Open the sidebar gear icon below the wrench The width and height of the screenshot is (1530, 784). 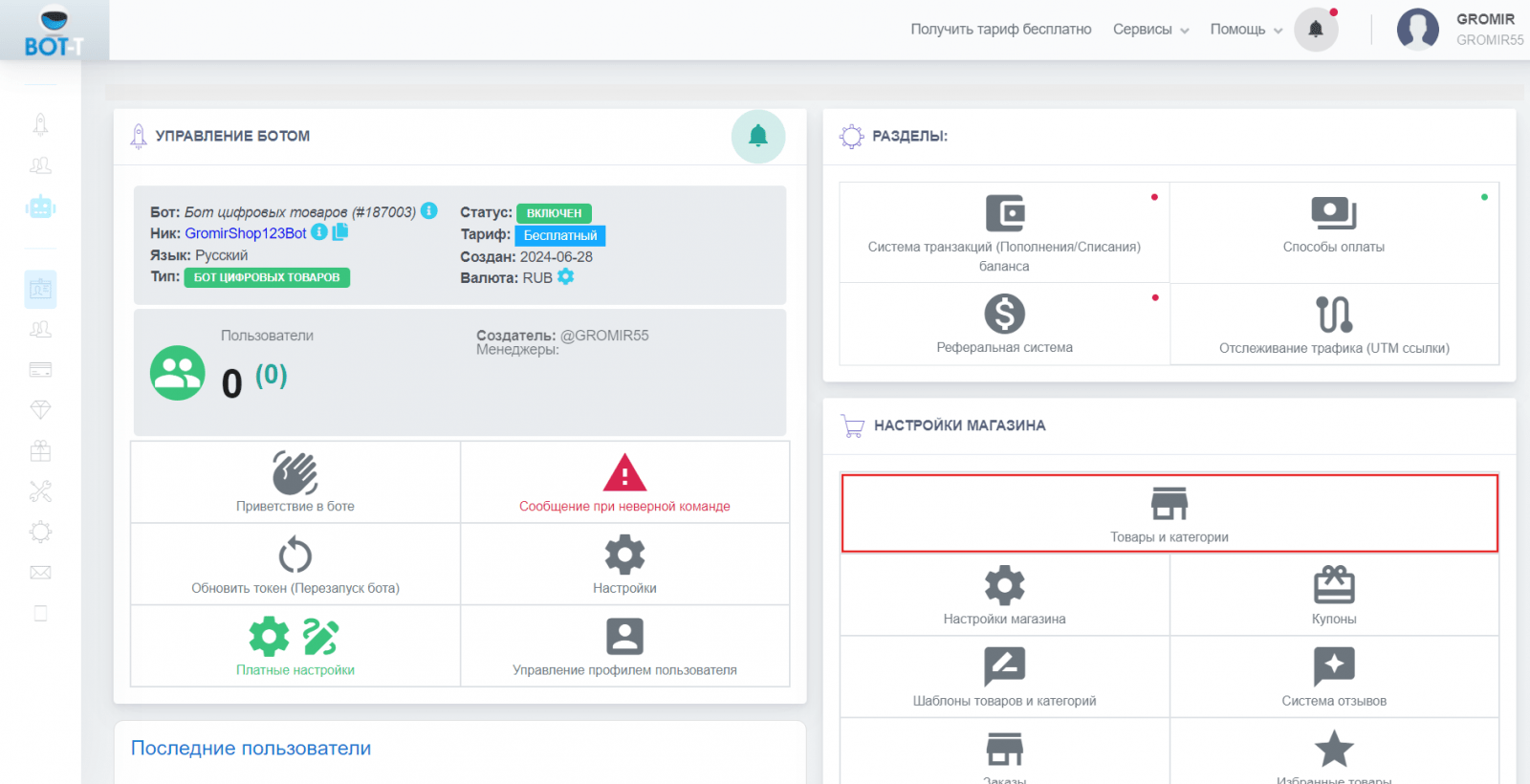click(x=40, y=532)
